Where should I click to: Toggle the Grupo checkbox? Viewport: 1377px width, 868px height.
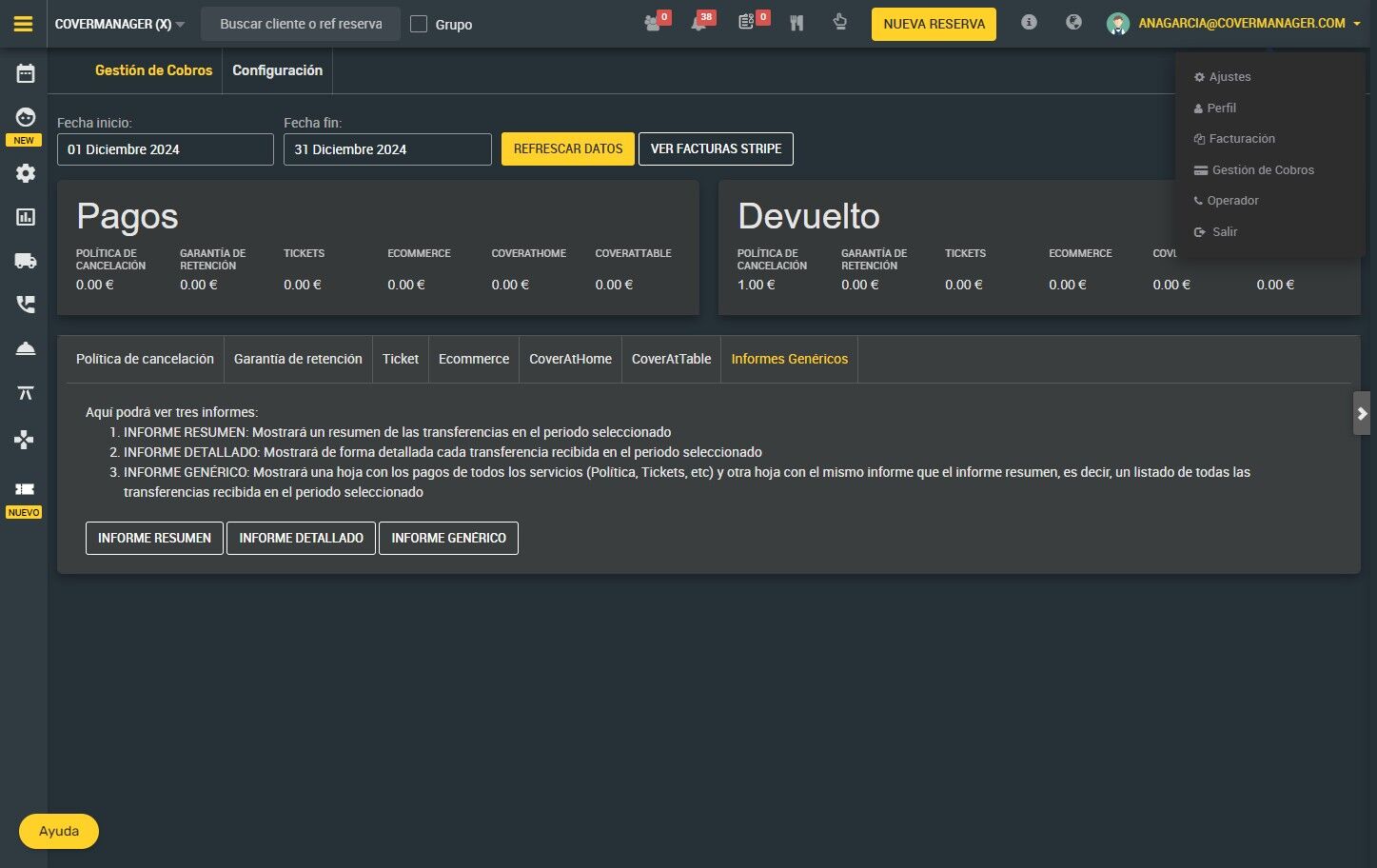[x=419, y=24]
